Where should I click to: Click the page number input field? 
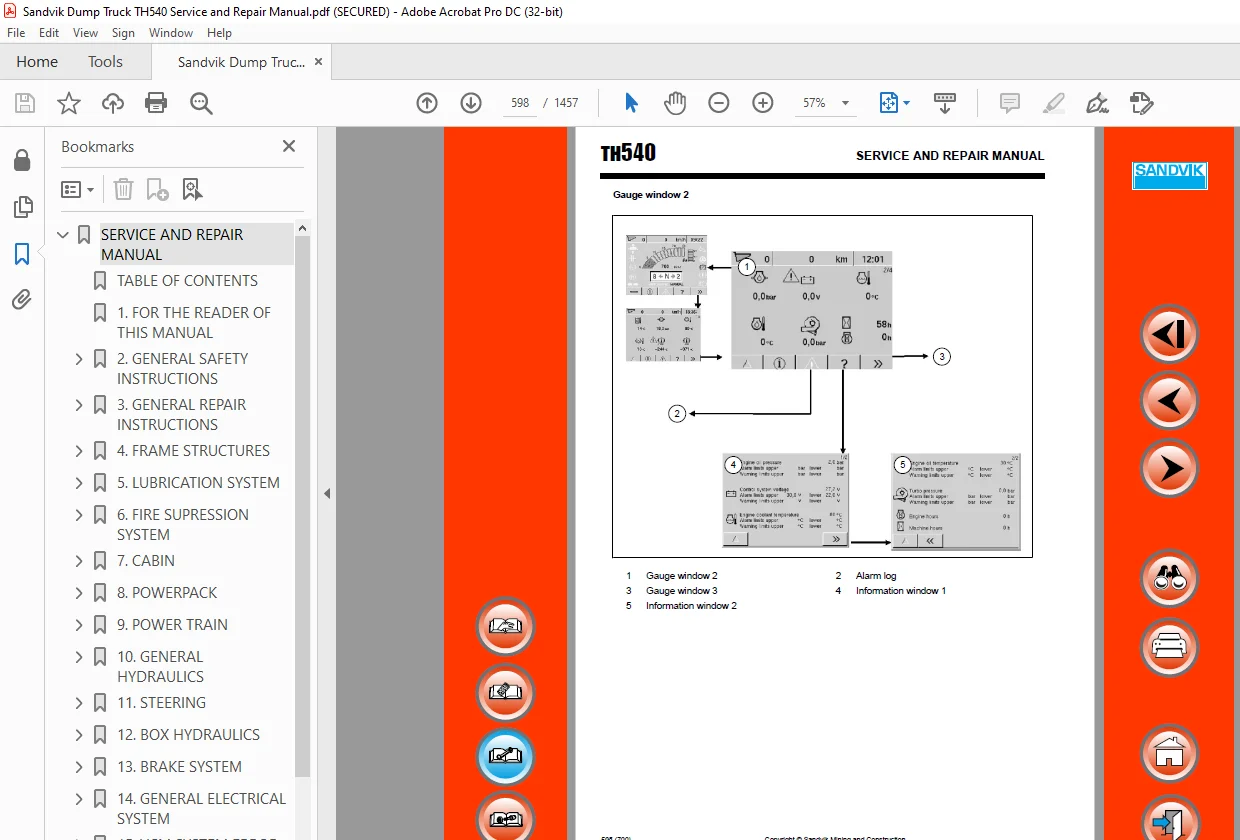pyautogui.click(x=519, y=103)
